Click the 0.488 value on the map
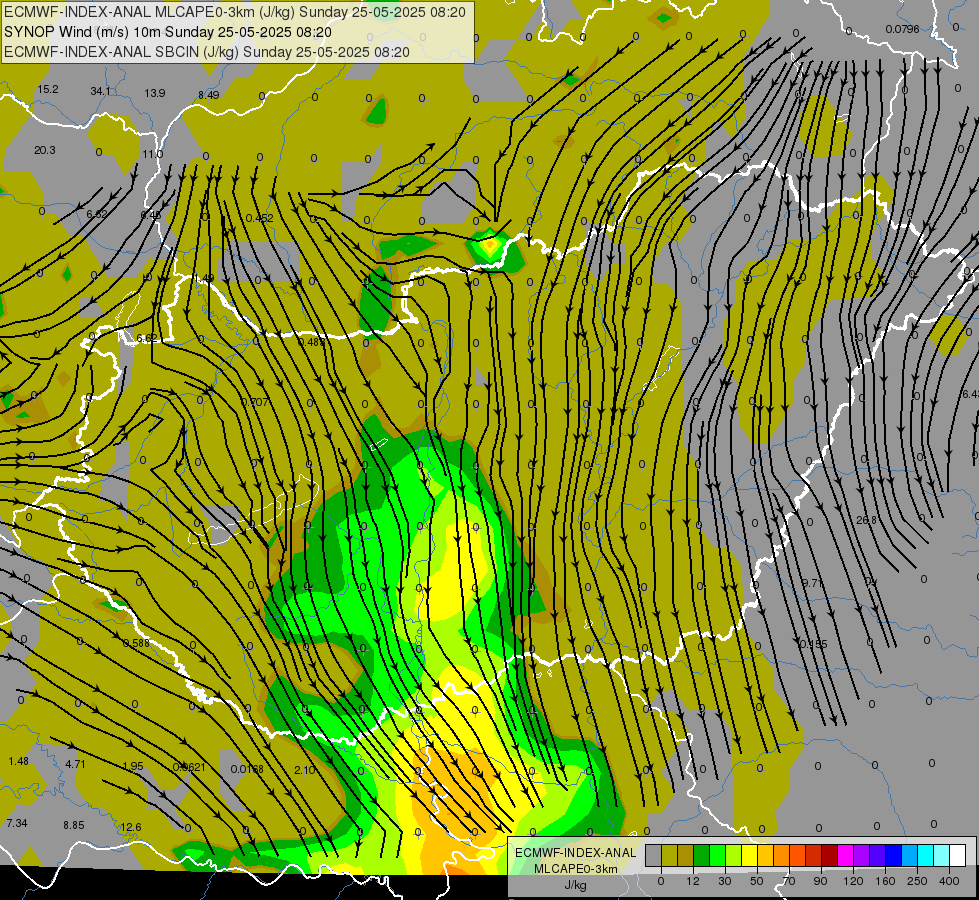979x900 pixels. point(311,342)
